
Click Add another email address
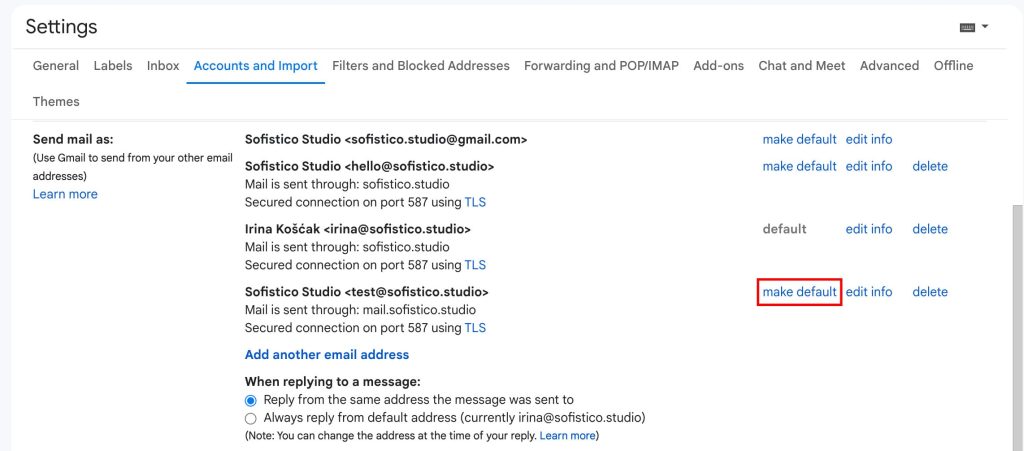pyautogui.click(x=327, y=355)
